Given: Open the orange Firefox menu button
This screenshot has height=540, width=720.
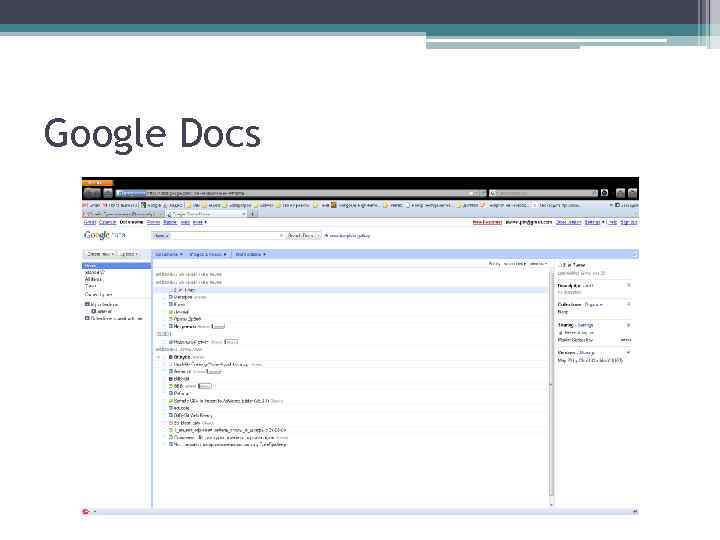Looking at the screenshot, I should [97, 182].
